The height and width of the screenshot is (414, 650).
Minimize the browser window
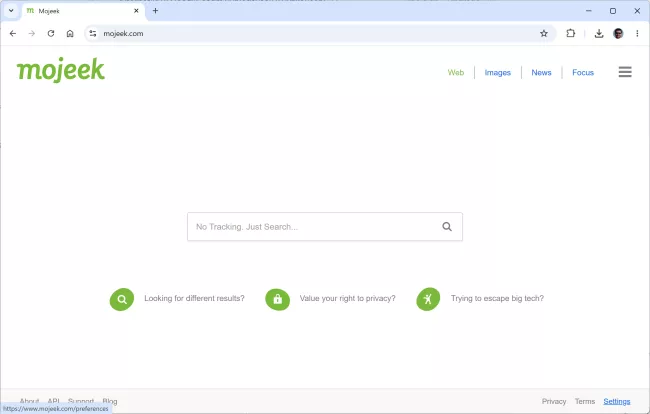(x=589, y=11)
